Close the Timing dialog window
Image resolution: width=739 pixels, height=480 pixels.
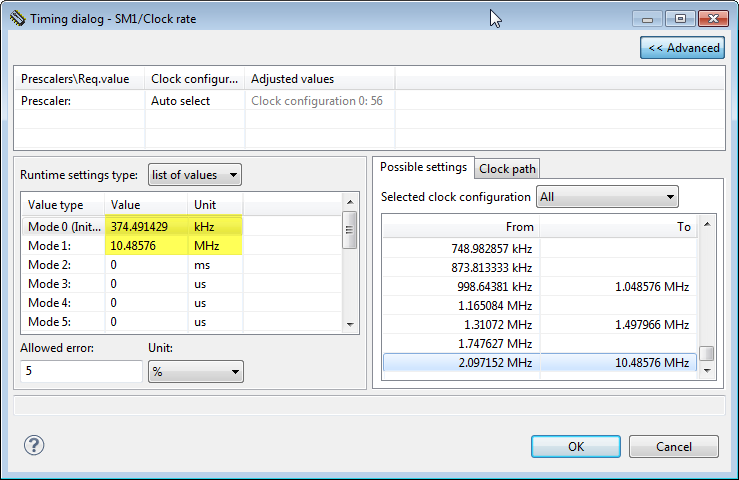(x=711, y=19)
